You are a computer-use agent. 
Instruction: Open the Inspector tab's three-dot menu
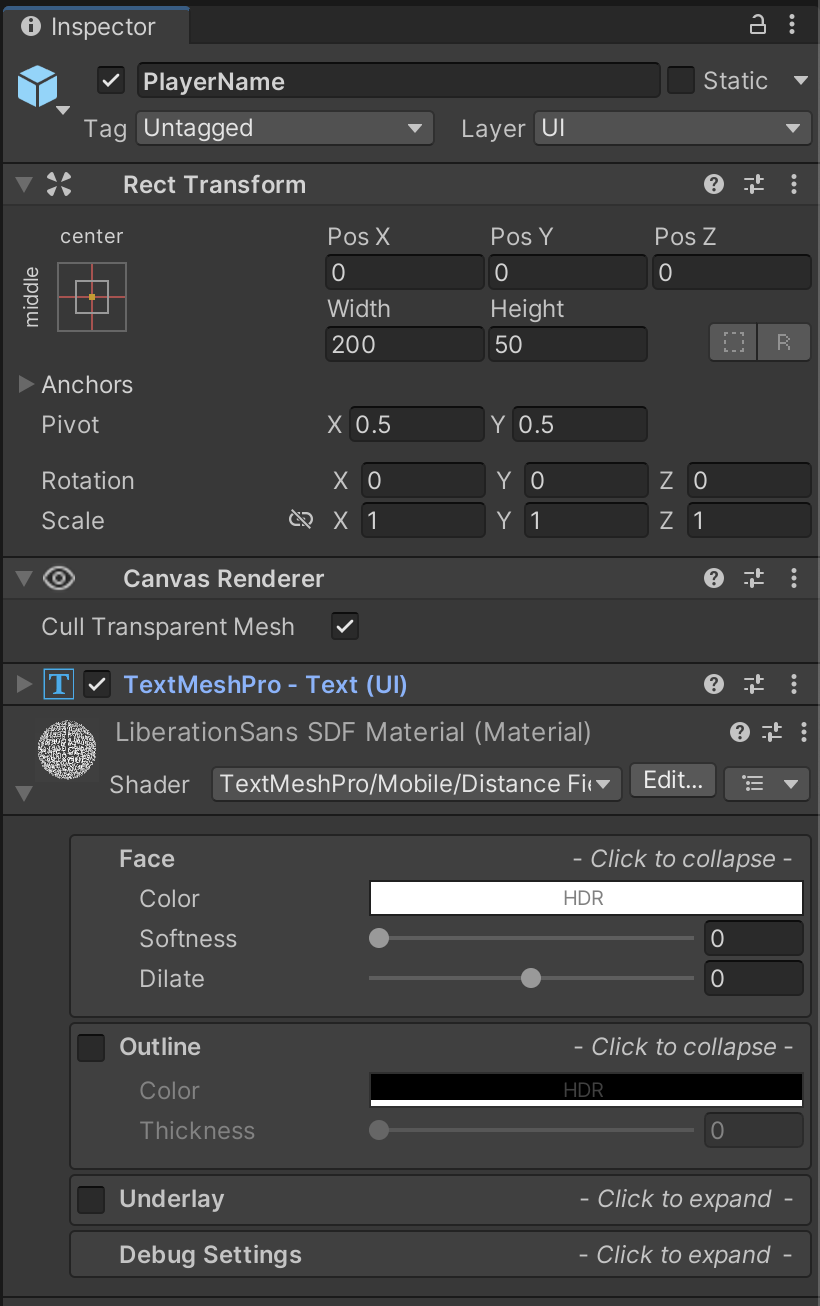[793, 24]
